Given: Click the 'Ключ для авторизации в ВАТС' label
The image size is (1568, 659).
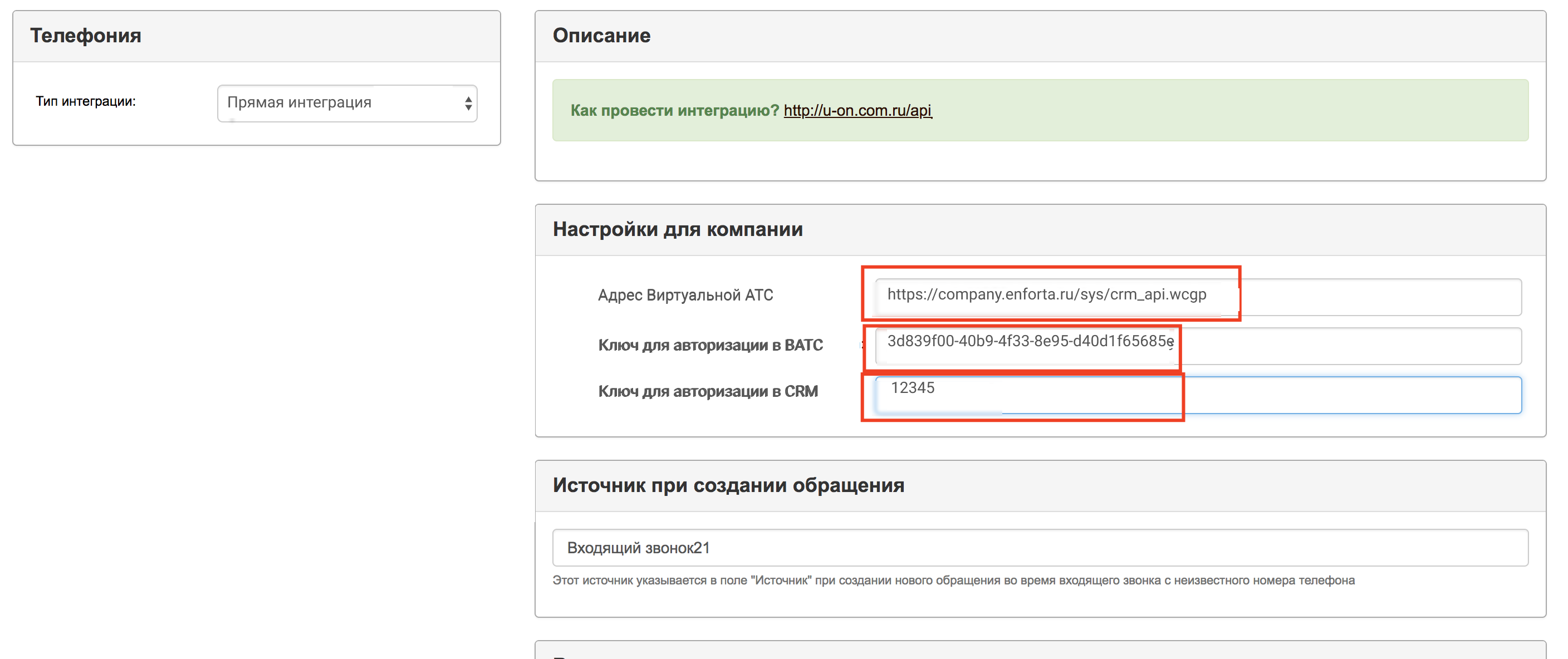Looking at the screenshot, I should pyautogui.click(x=710, y=345).
